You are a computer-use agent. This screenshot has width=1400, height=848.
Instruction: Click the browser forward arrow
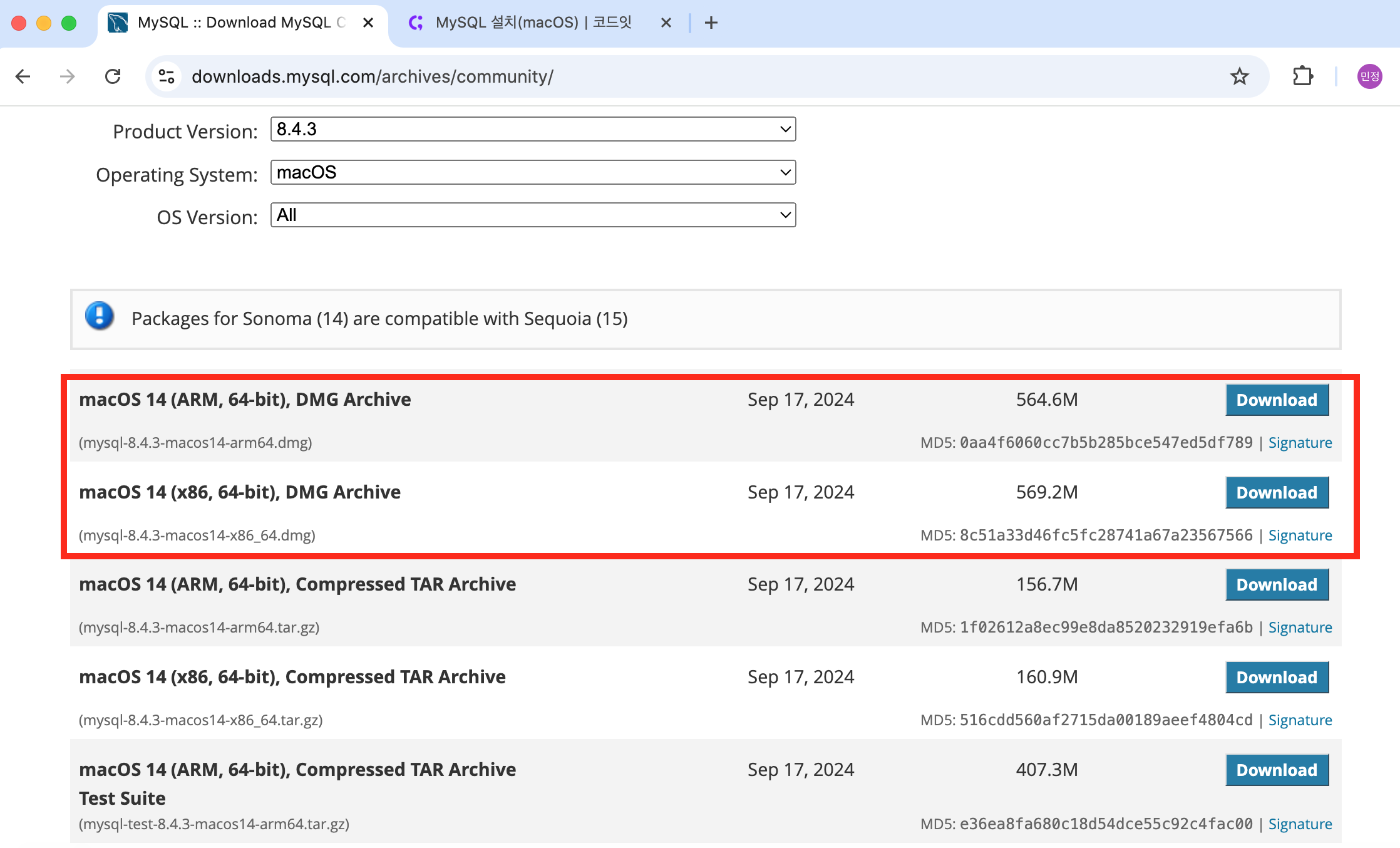pyautogui.click(x=67, y=76)
